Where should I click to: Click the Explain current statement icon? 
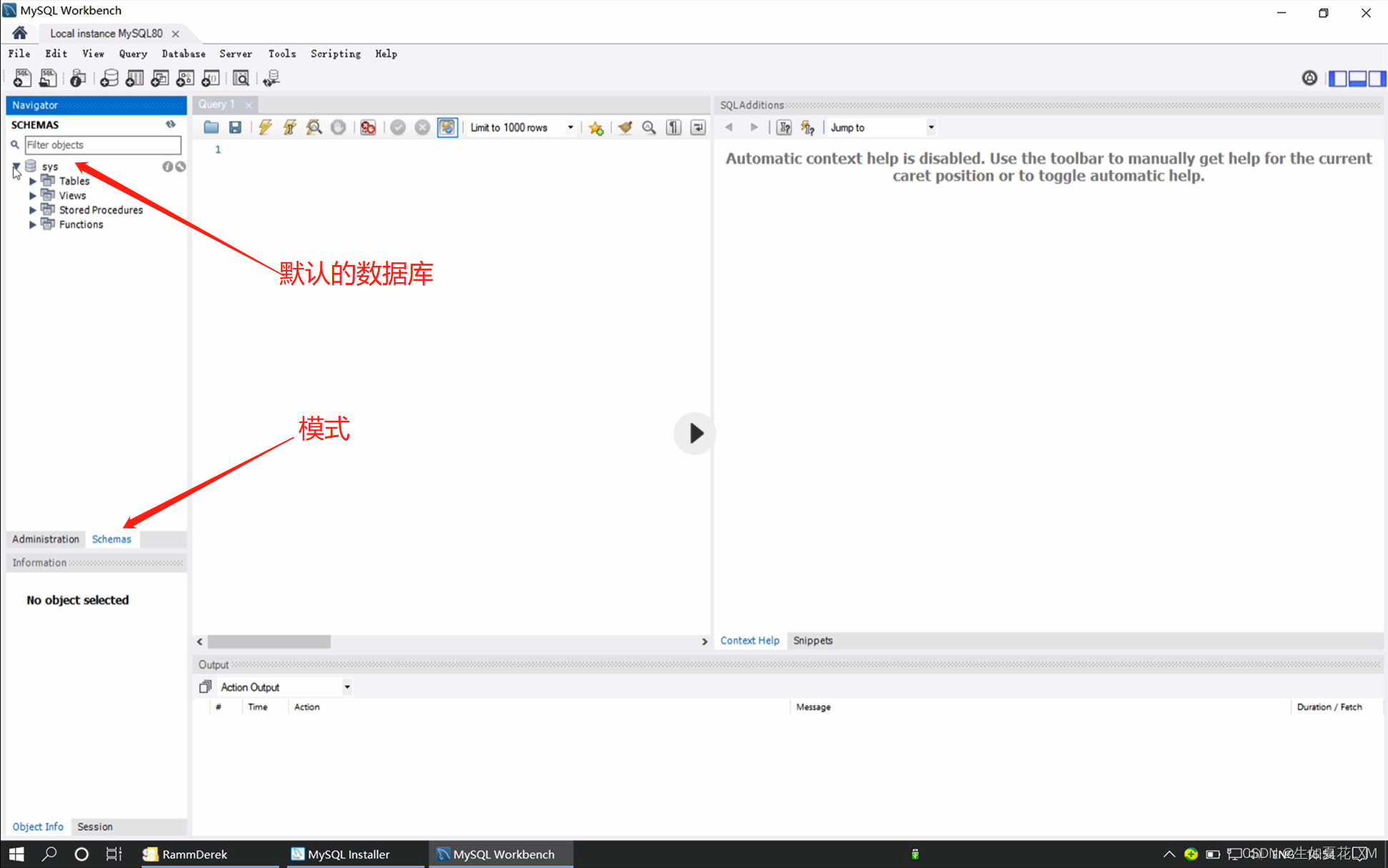pos(313,127)
